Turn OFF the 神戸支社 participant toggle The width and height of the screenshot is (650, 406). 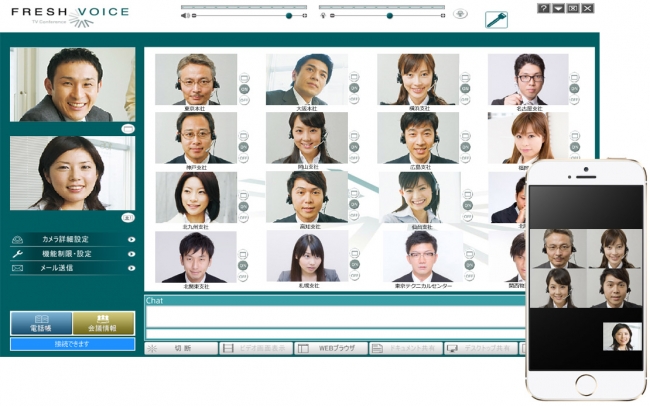(244, 158)
